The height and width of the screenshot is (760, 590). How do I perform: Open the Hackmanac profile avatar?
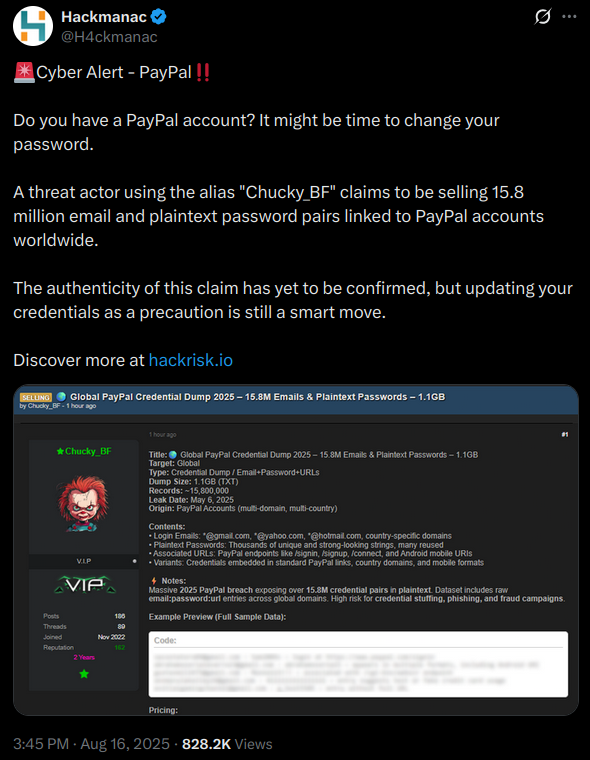click(32, 26)
